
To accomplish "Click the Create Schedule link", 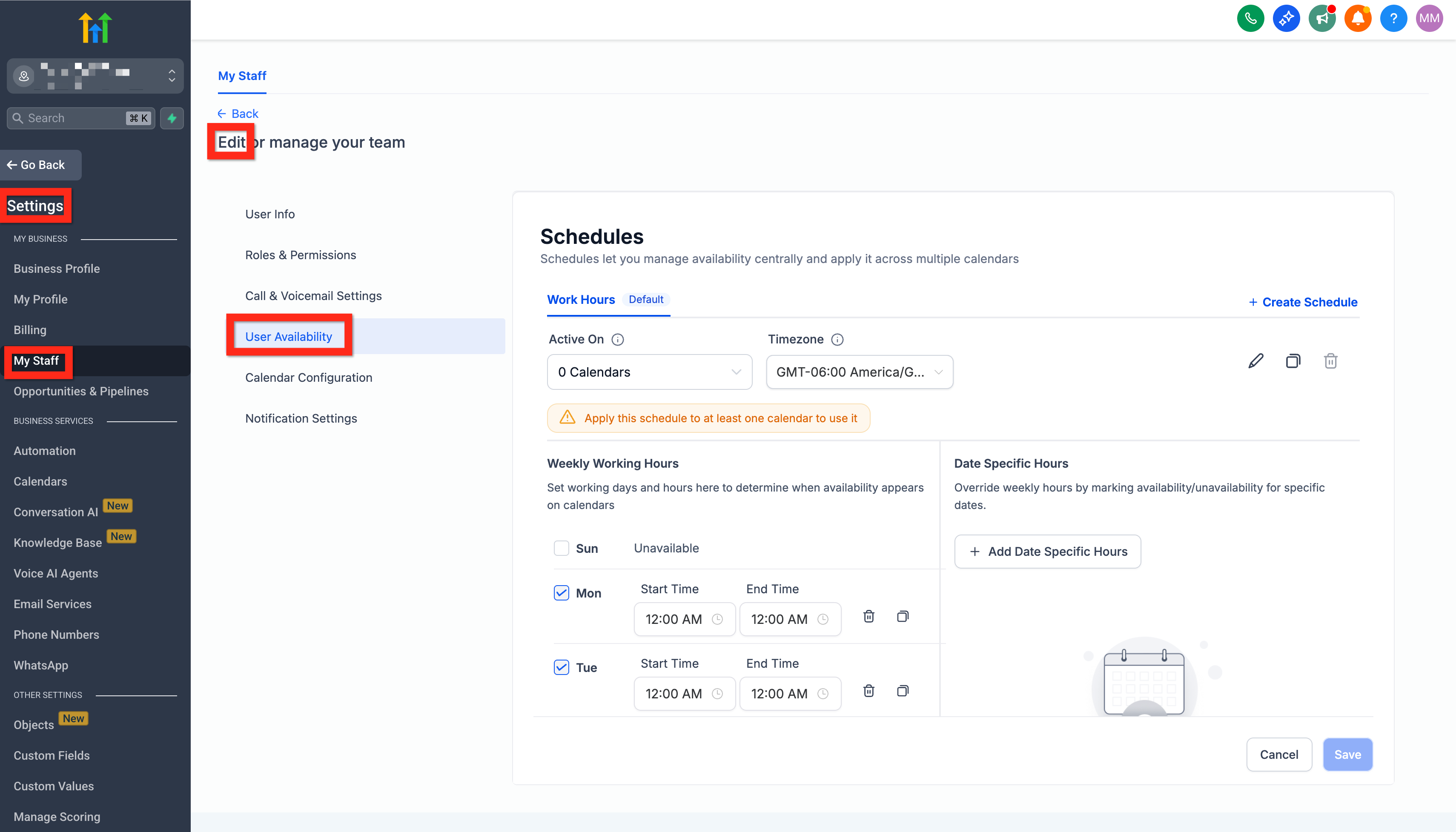I will pyautogui.click(x=1303, y=302).
